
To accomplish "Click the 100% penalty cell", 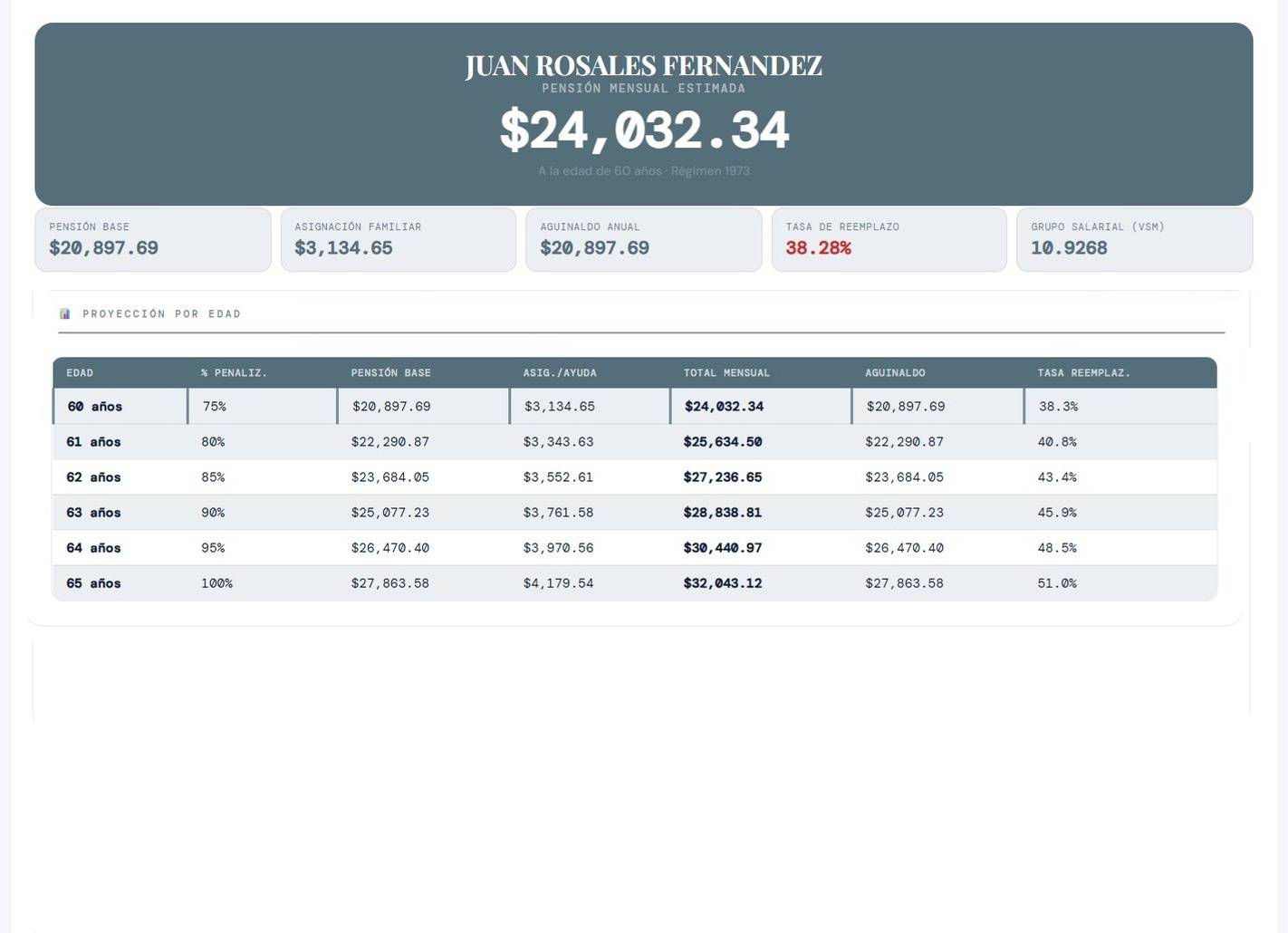I will 216,583.
